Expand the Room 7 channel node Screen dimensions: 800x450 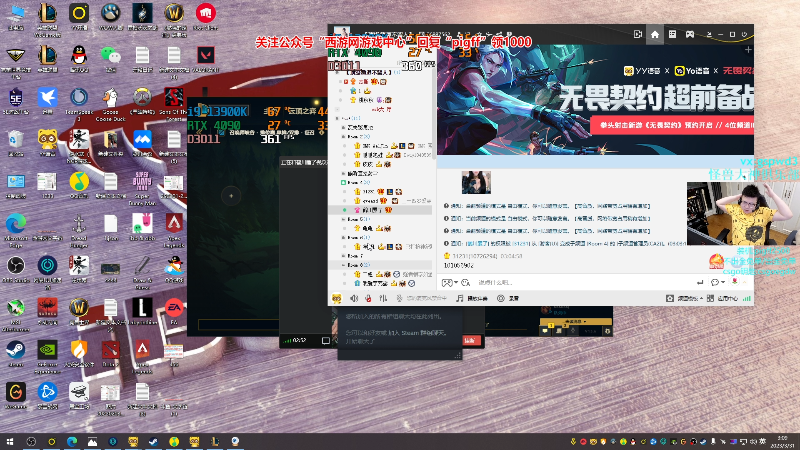(343, 256)
